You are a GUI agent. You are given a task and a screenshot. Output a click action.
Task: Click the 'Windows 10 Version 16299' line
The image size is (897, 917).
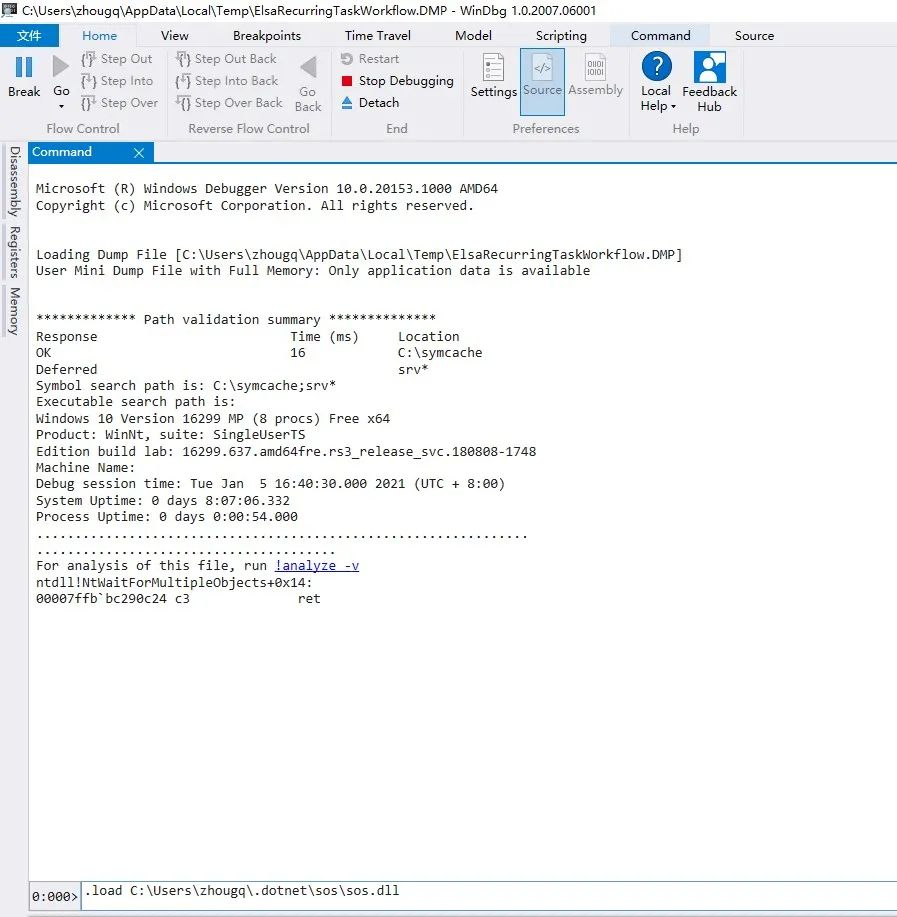point(213,418)
